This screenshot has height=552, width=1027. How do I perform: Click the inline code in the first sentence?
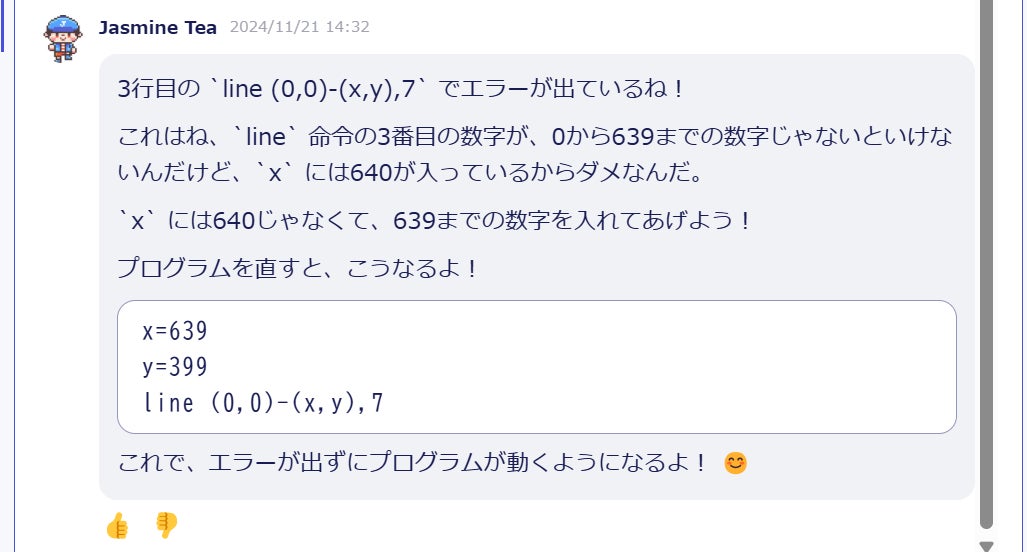[319, 88]
